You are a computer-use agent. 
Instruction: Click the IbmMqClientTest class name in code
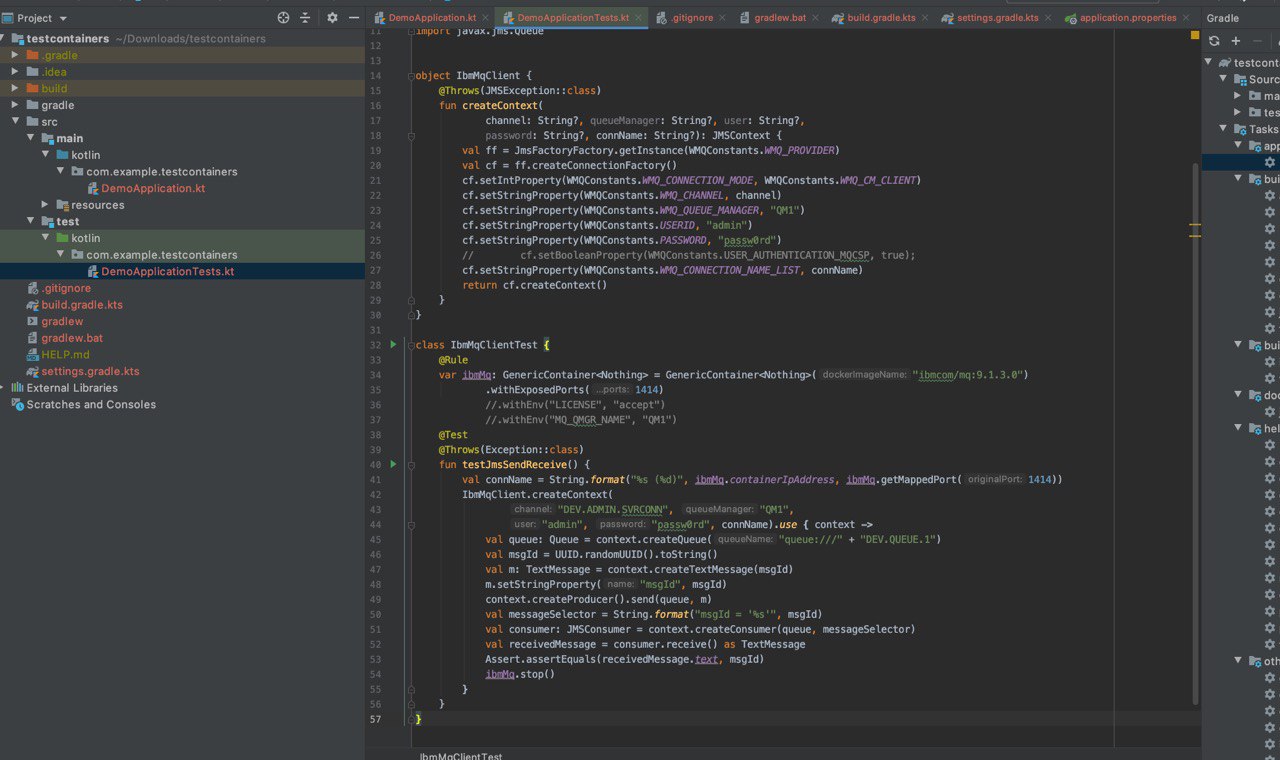tap(494, 345)
